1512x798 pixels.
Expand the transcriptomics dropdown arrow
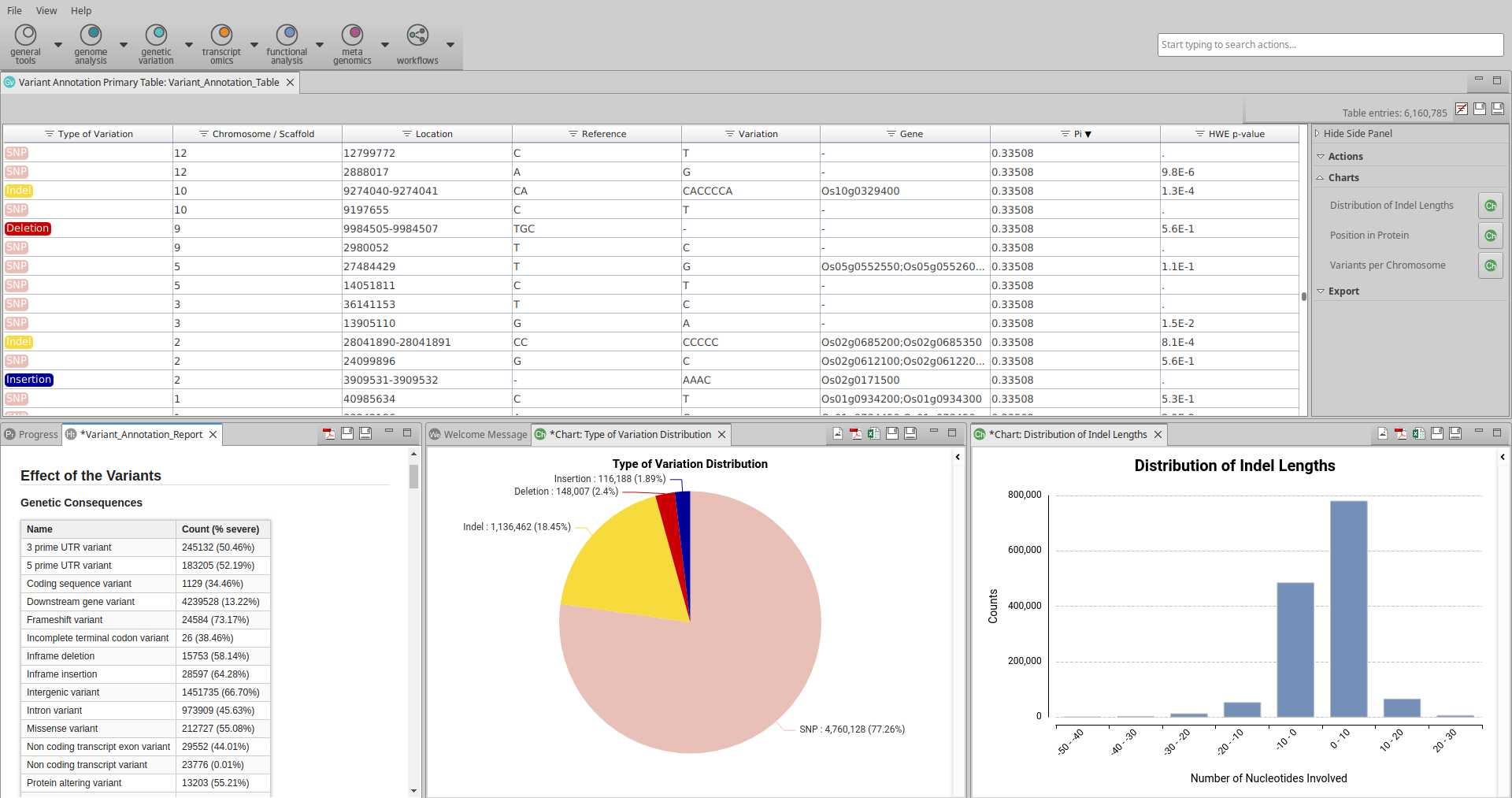pyautogui.click(x=254, y=45)
